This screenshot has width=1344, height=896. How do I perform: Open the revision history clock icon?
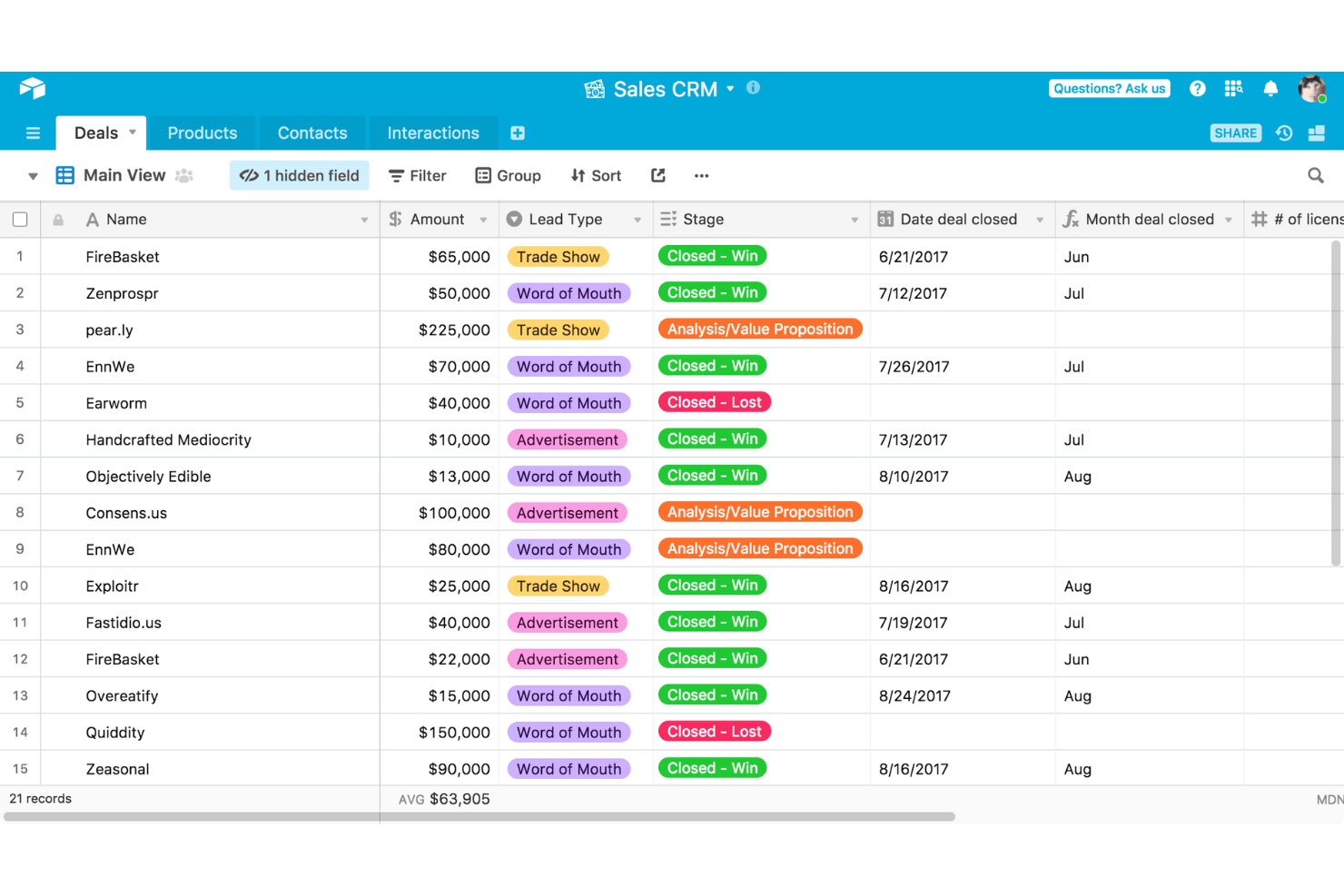[1283, 133]
